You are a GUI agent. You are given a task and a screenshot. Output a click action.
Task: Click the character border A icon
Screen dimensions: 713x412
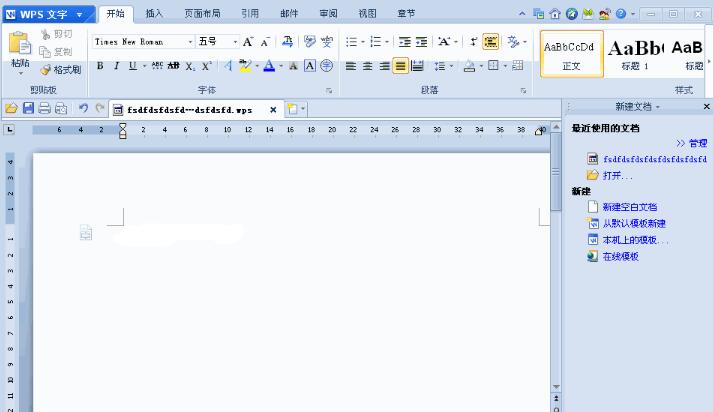(x=310, y=66)
